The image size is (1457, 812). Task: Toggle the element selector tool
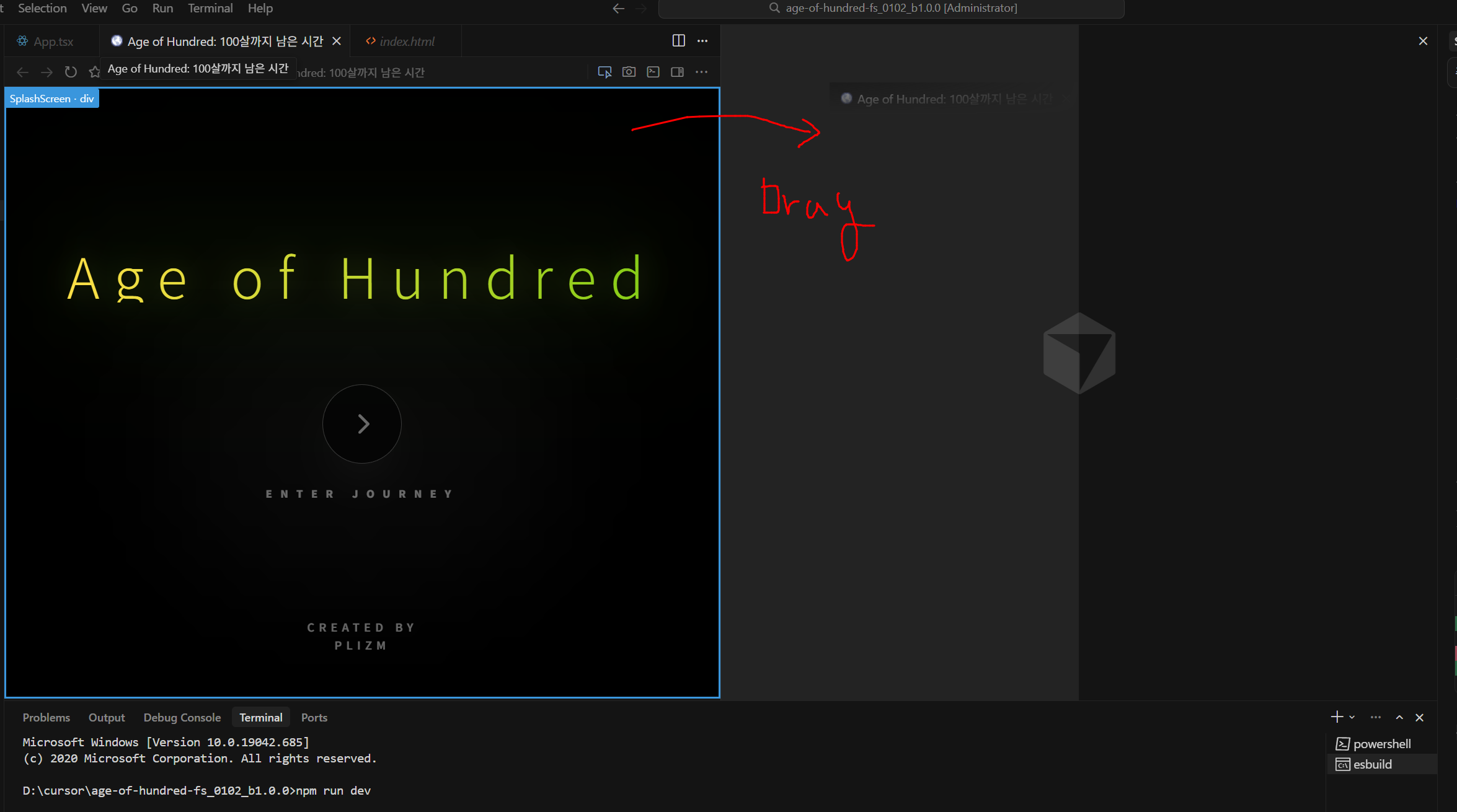pos(604,72)
